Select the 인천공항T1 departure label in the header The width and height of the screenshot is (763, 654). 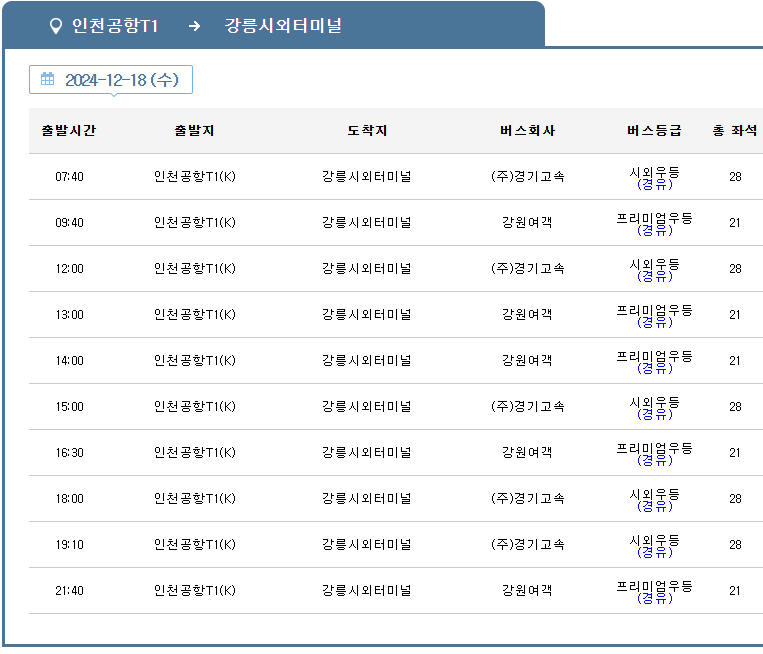coord(115,26)
